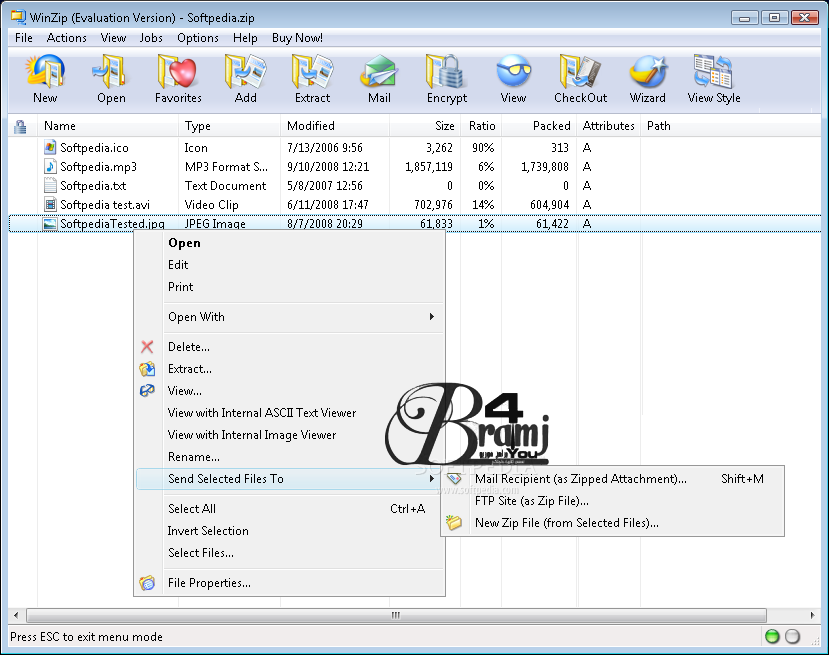Click the horizontal scrollbar at the bottom
This screenshot has width=829, height=655.
point(395,615)
